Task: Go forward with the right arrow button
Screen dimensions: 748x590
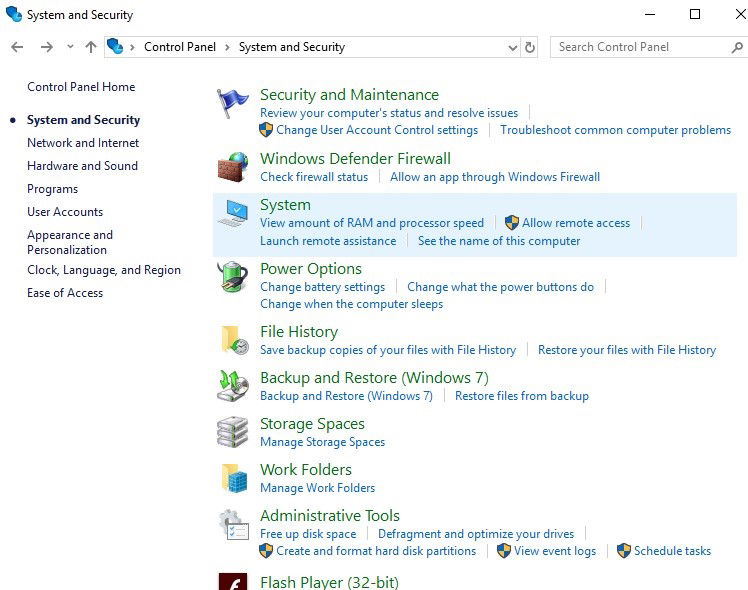Action: (x=47, y=47)
